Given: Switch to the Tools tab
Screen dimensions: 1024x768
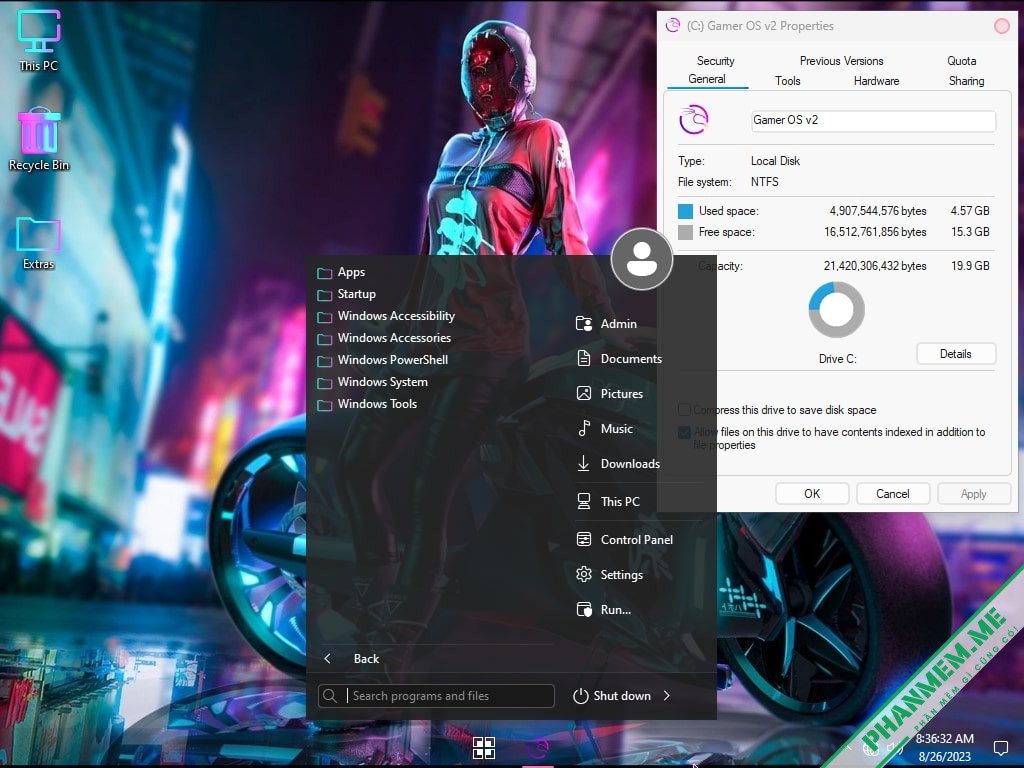Looking at the screenshot, I should [x=788, y=81].
